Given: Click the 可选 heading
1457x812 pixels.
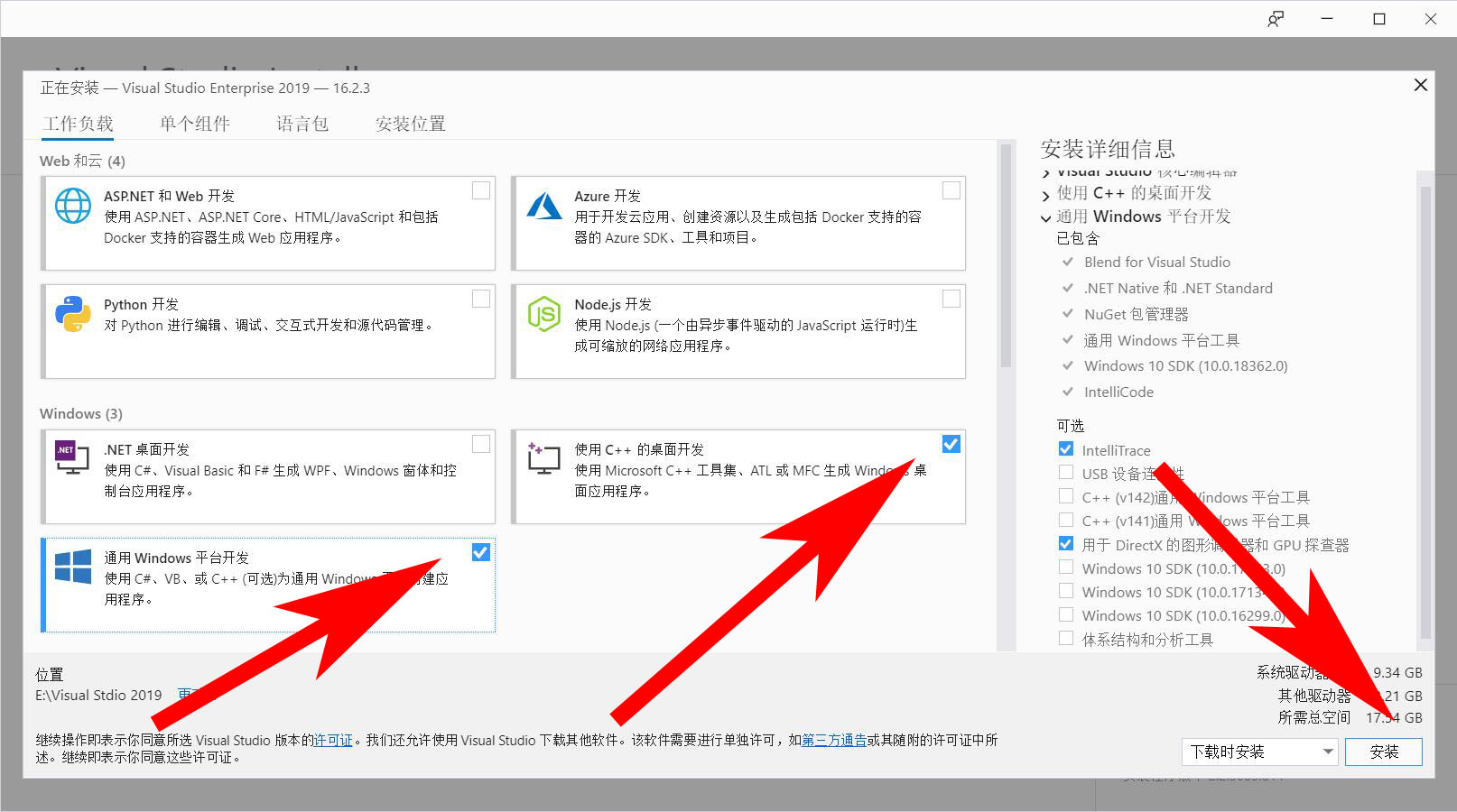Looking at the screenshot, I should [x=1071, y=425].
